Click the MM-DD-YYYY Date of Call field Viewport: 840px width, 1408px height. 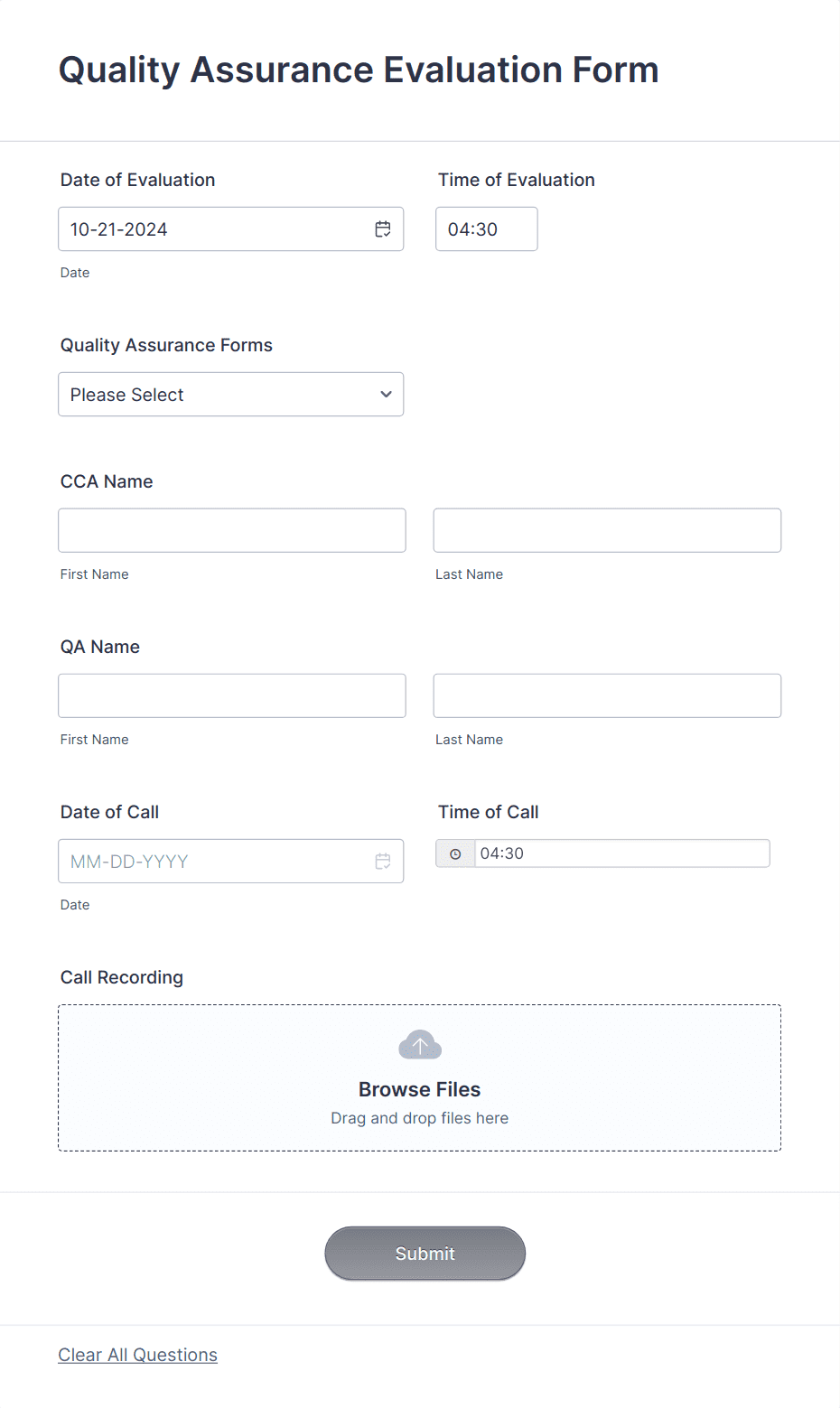231,862
